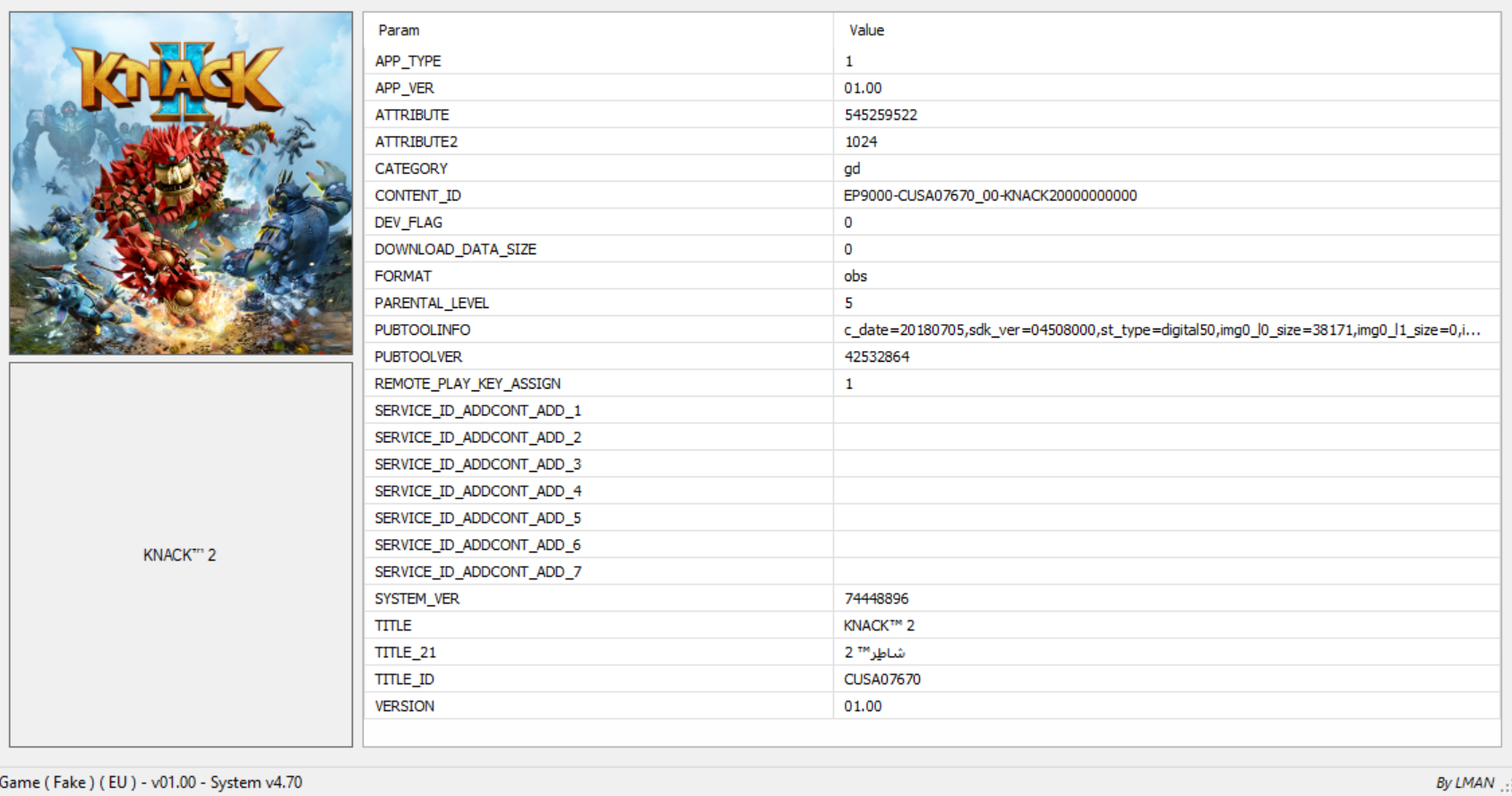The width and height of the screenshot is (1512, 796).
Task: Select the APP_VER parameter row
Action: click(932, 88)
